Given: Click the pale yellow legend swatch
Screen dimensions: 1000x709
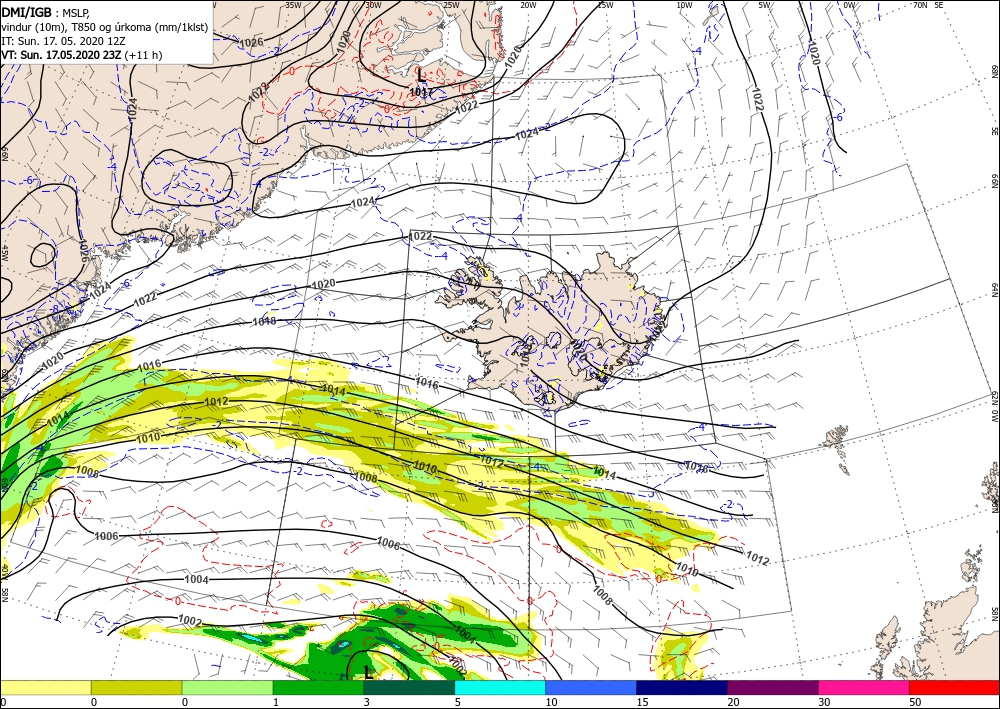Looking at the screenshot, I should [45, 687].
